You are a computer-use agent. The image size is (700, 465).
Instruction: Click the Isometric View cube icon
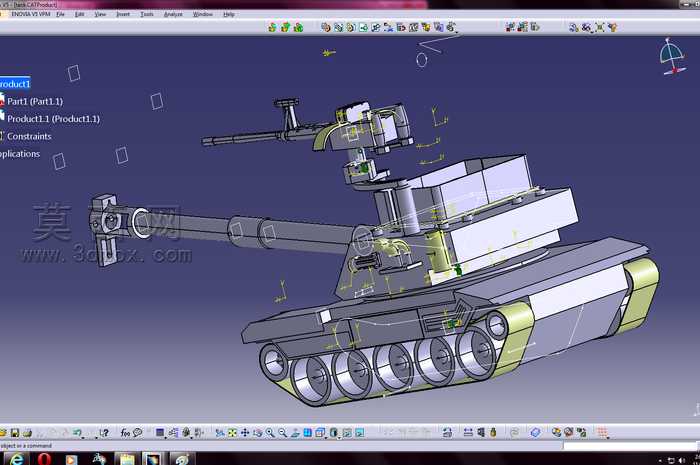(320, 432)
